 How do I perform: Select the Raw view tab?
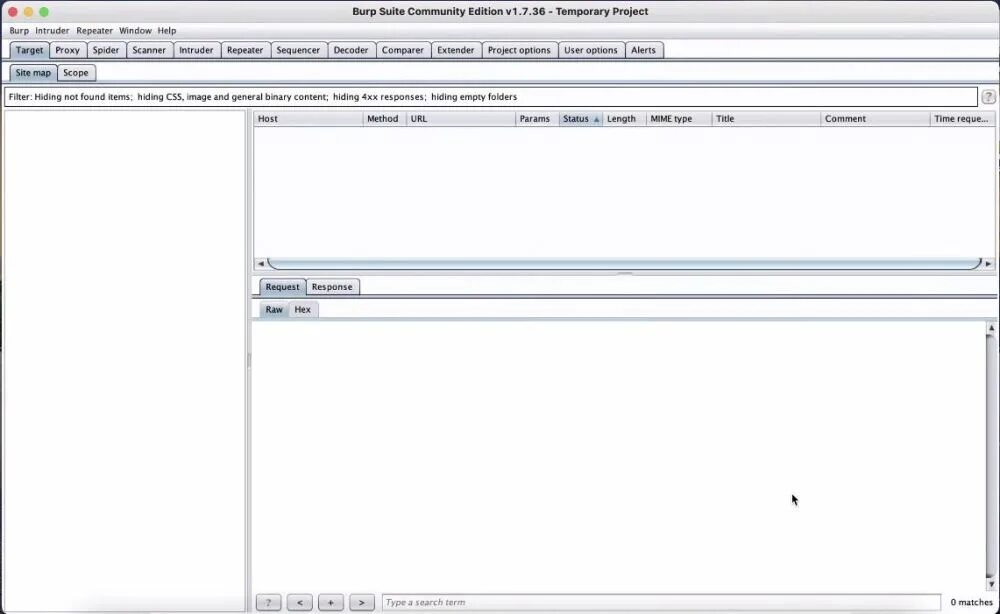click(x=274, y=309)
